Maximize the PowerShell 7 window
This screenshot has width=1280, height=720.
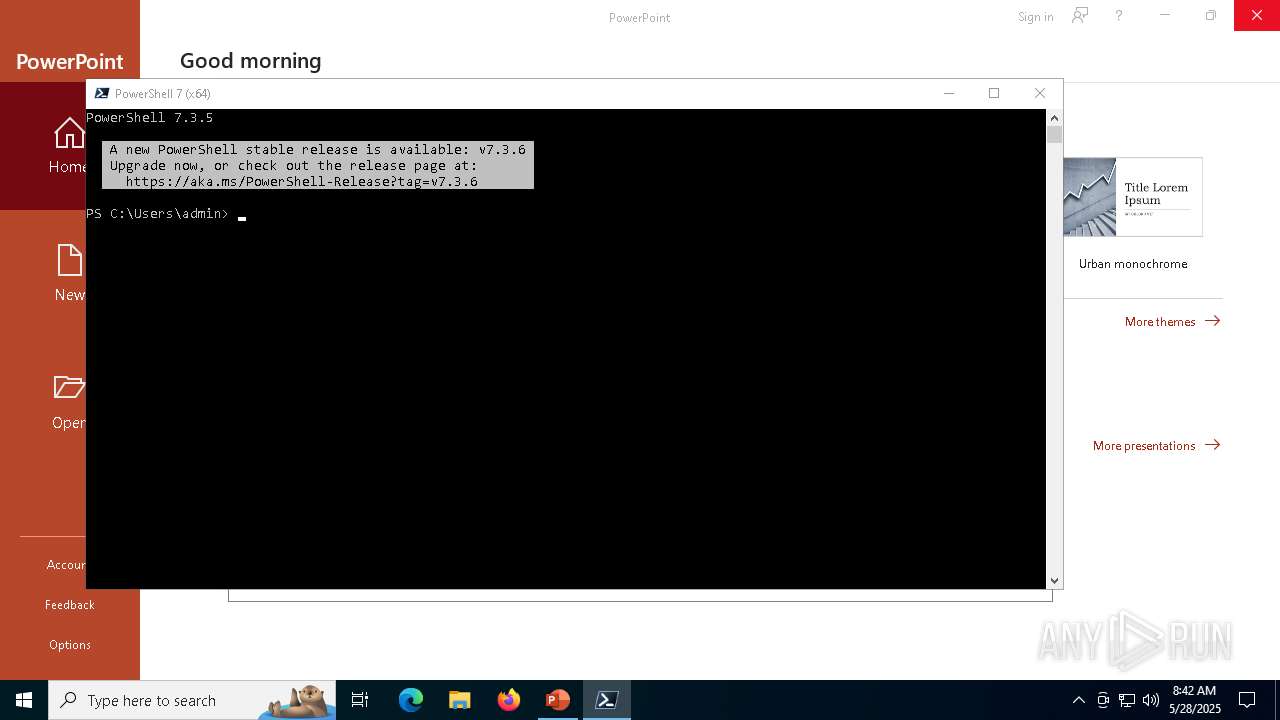[994, 93]
